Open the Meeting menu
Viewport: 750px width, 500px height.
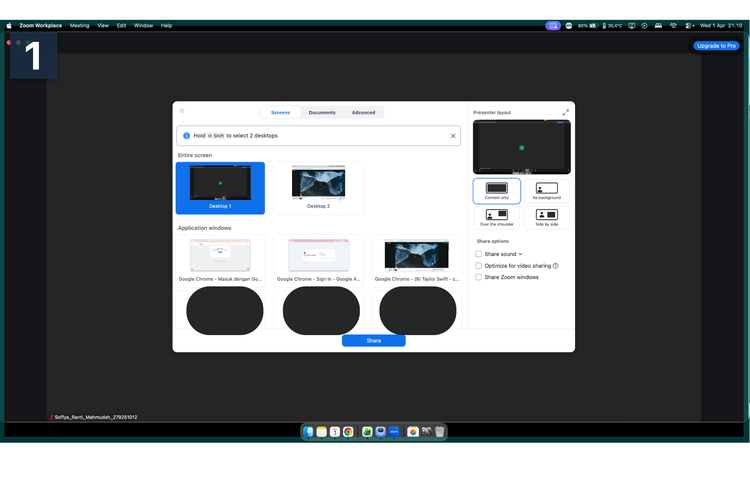[79, 26]
